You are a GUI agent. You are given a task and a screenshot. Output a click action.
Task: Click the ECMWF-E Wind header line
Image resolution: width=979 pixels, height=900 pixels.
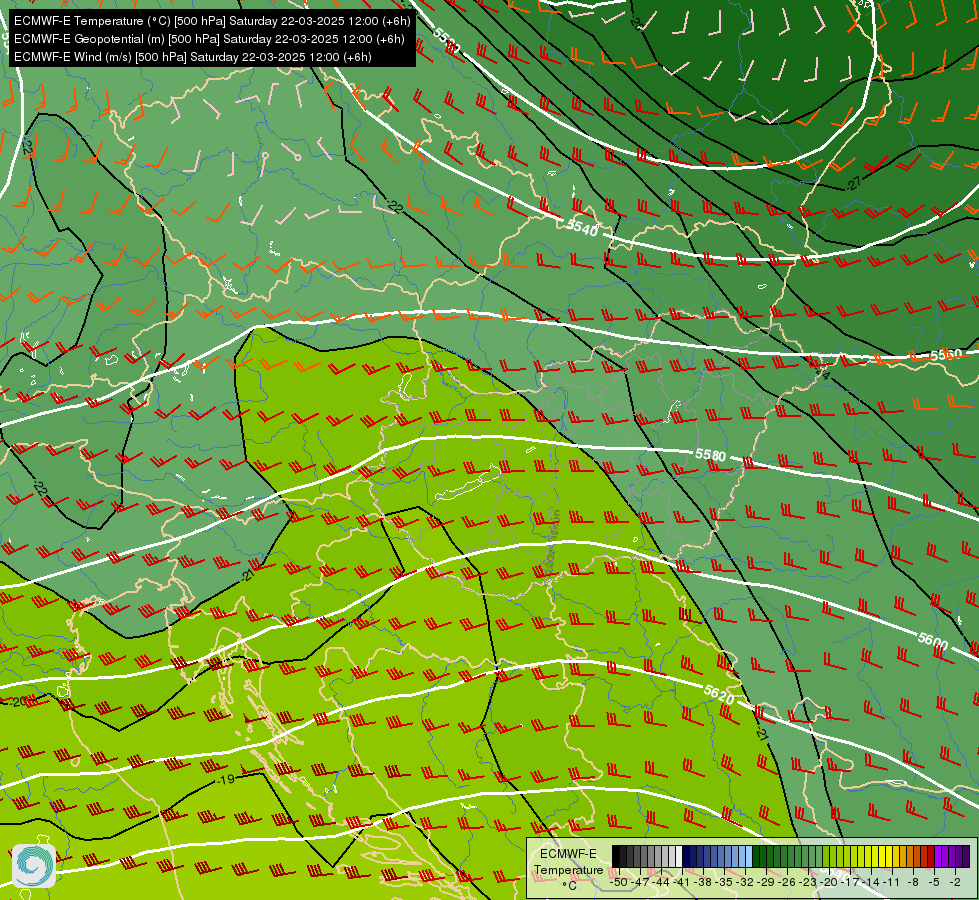pos(193,57)
